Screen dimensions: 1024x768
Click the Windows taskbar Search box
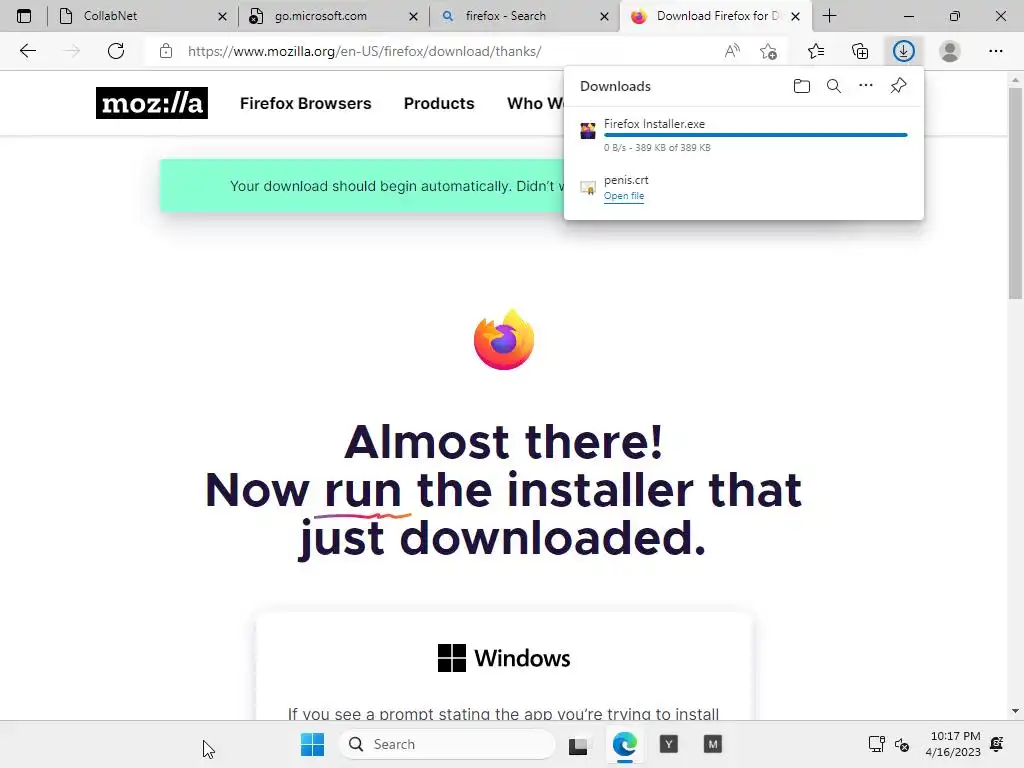[x=447, y=744]
